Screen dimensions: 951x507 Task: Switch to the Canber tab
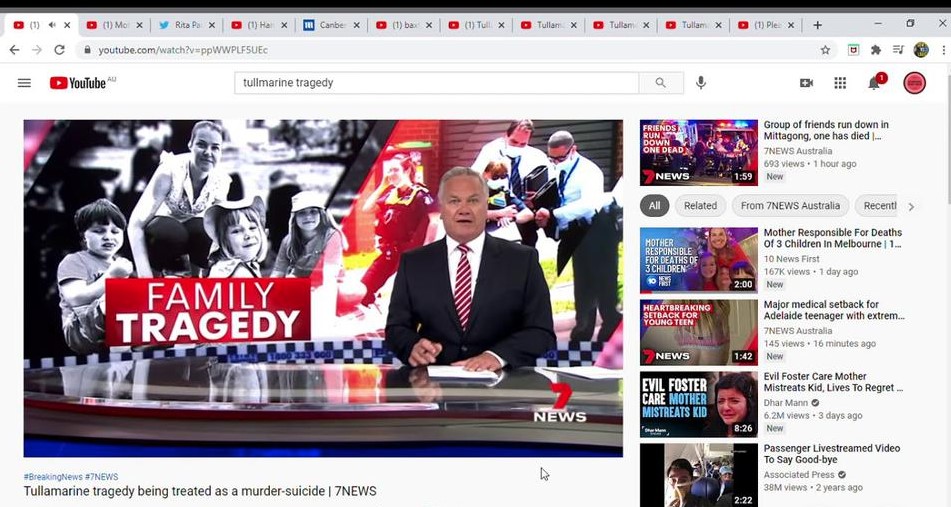tap(331, 25)
